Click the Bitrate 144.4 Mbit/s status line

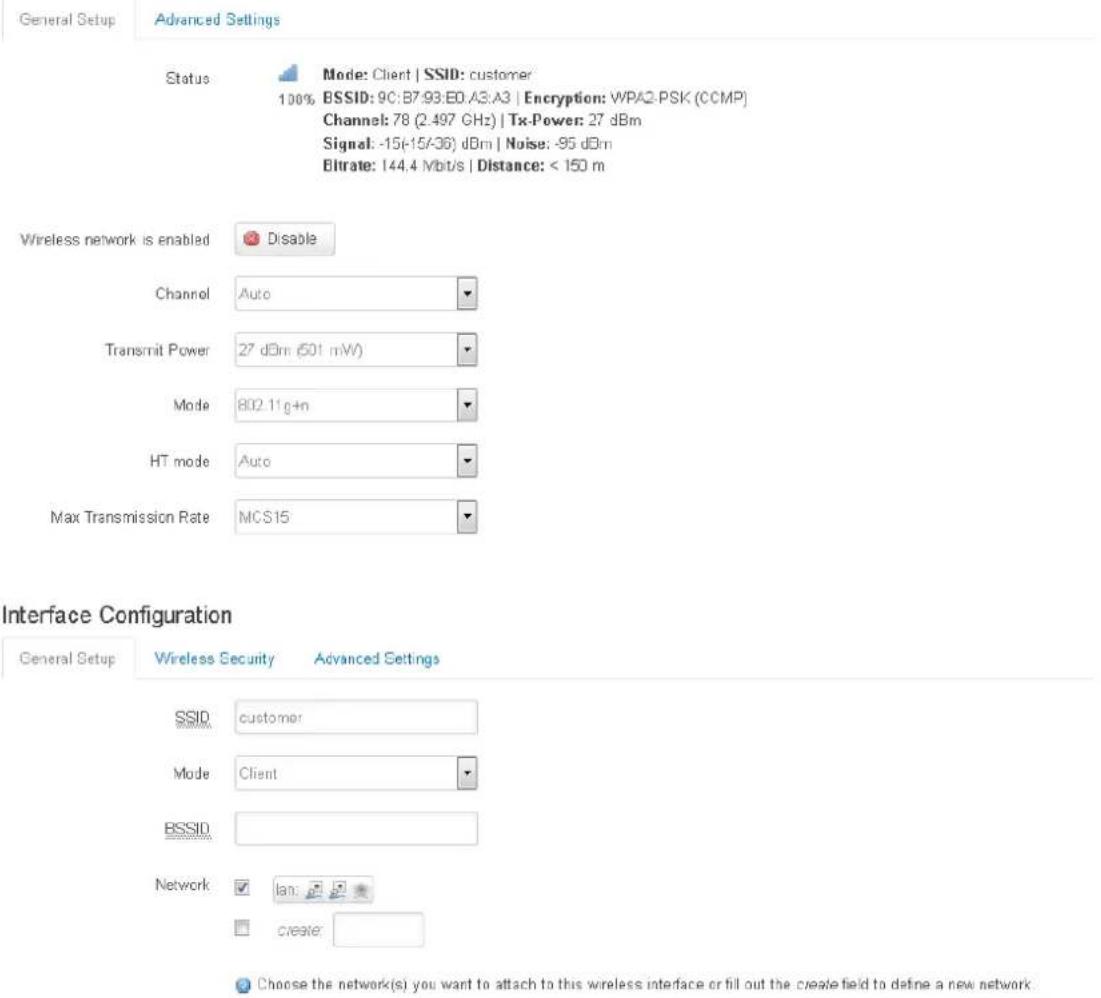point(463,166)
